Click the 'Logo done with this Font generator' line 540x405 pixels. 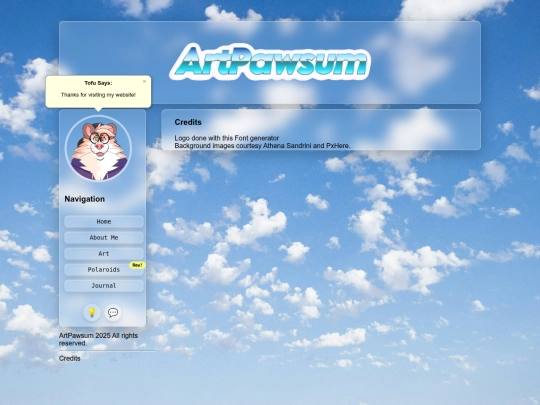pos(227,138)
